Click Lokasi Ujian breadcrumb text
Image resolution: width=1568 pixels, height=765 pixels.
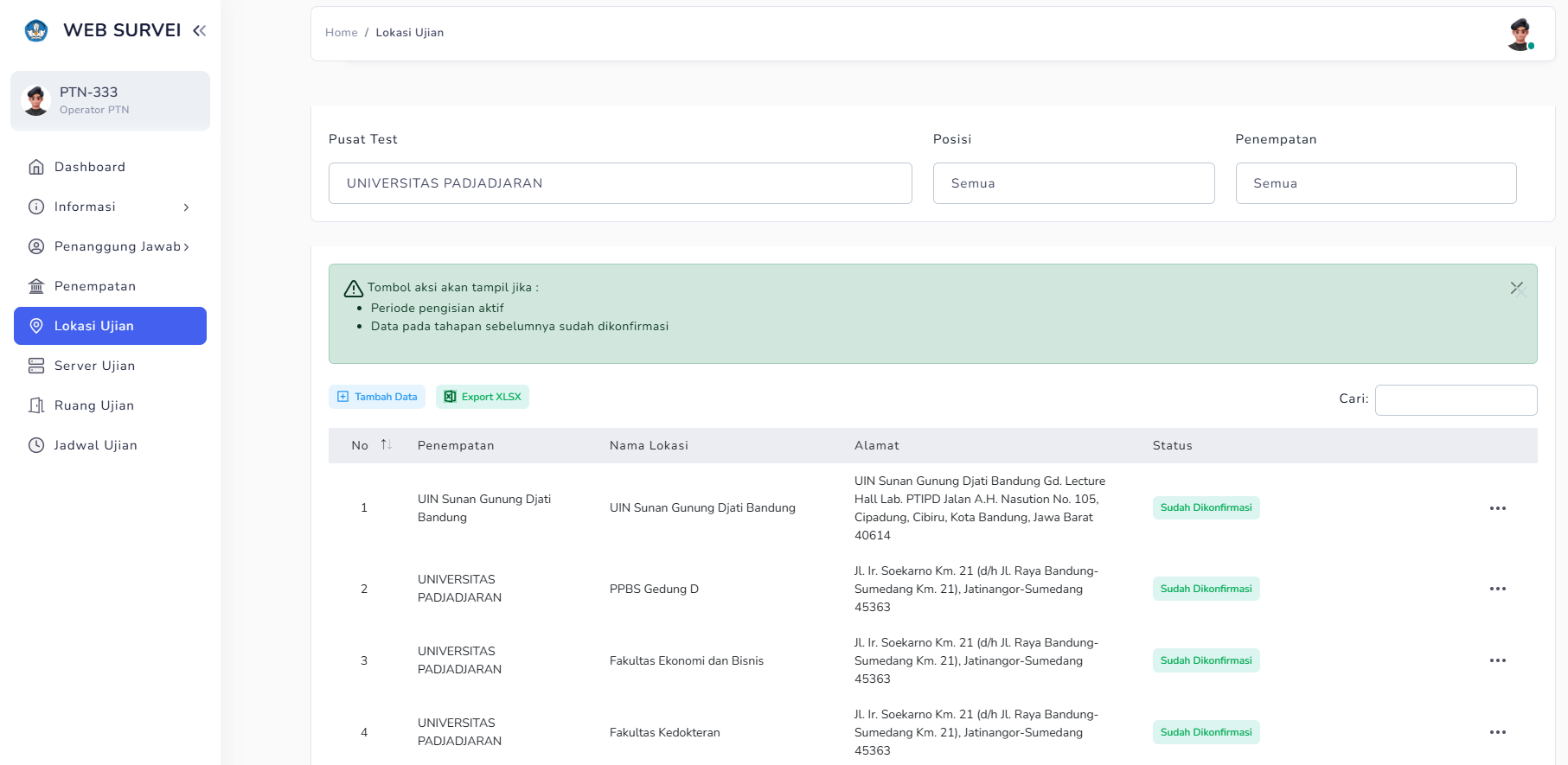pos(410,33)
